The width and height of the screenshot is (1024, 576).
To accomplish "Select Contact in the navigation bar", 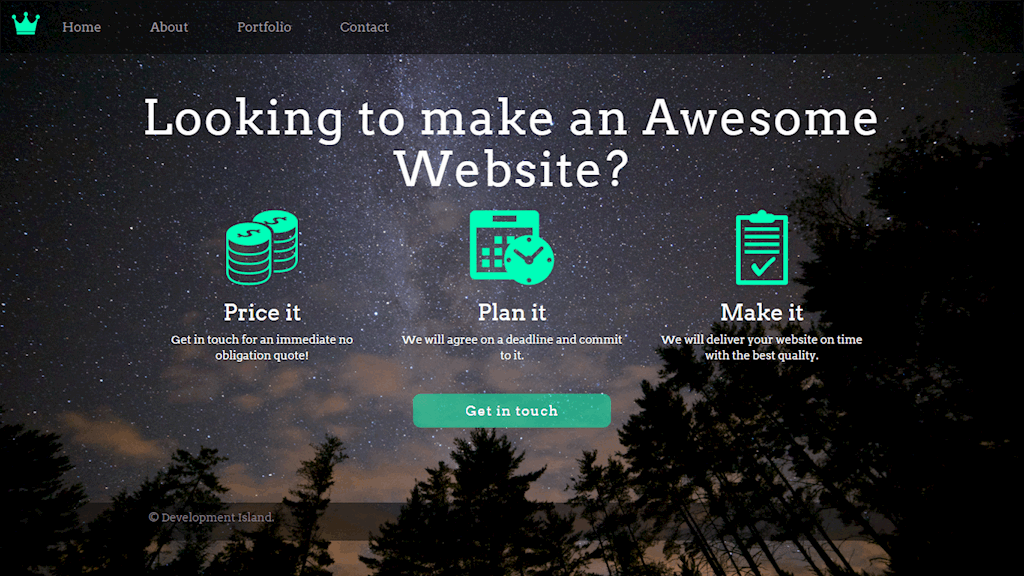I will (364, 27).
